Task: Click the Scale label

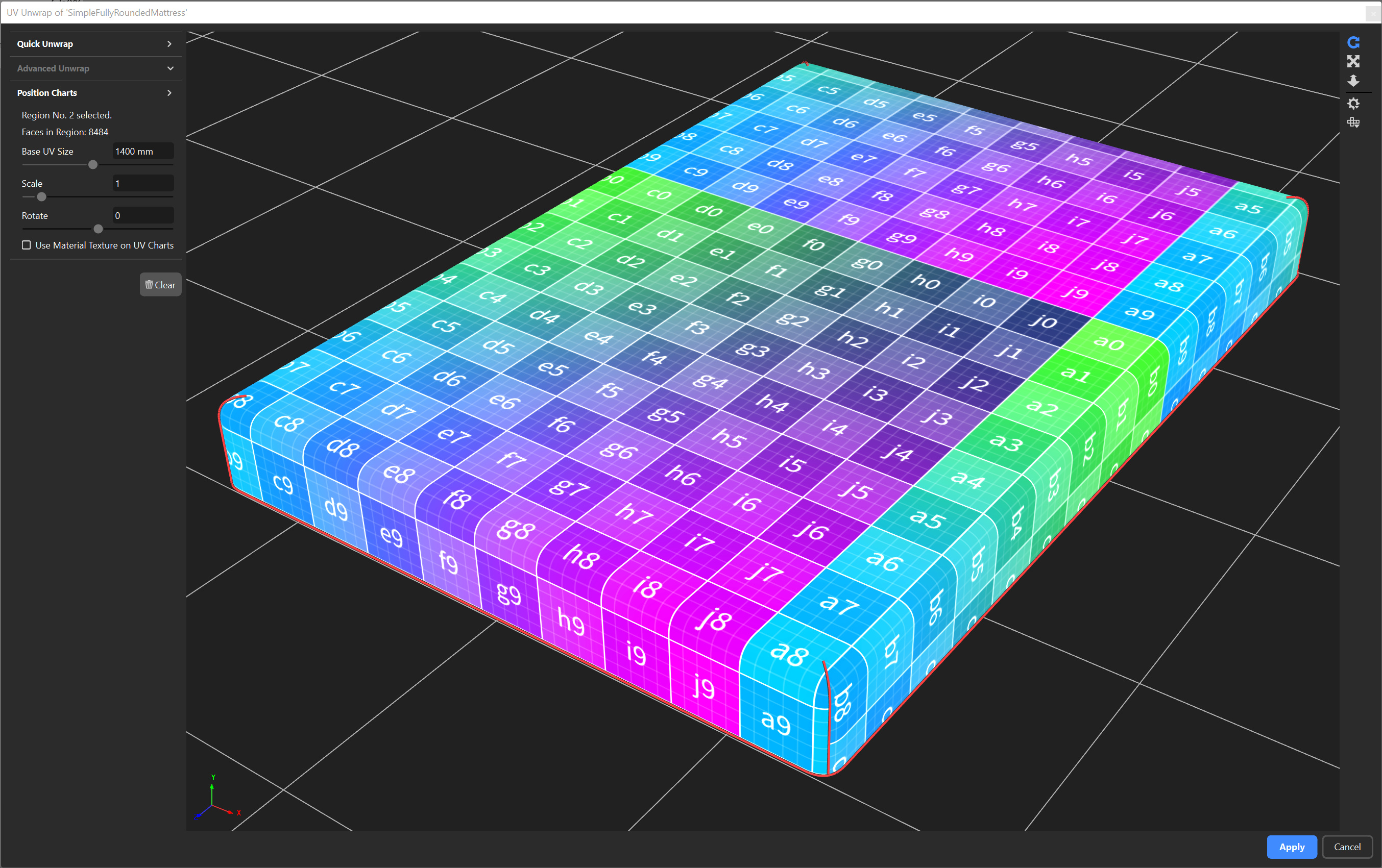Action: (x=32, y=184)
